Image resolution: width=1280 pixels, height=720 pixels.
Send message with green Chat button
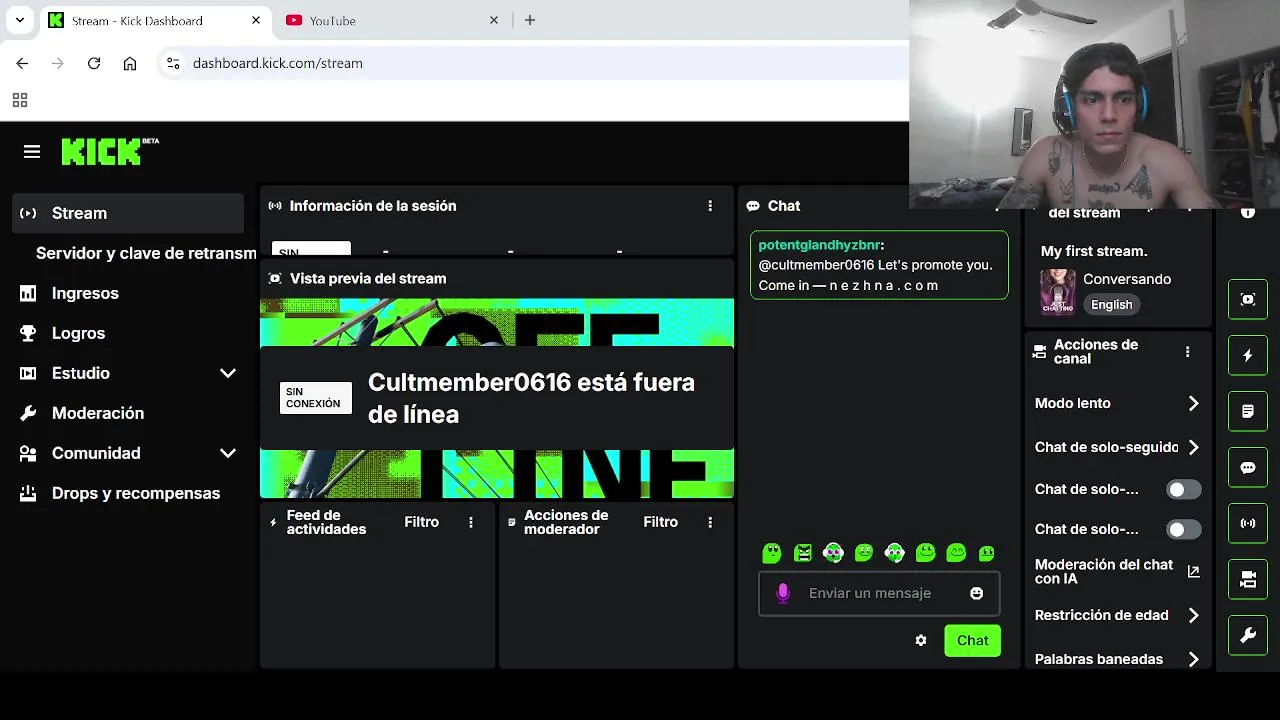click(x=972, y=641)
